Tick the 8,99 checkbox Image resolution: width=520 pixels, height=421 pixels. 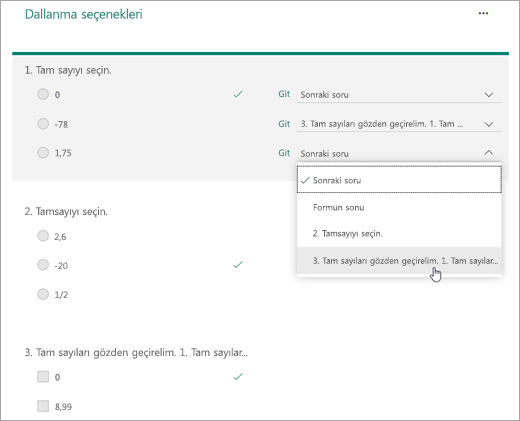43,406
